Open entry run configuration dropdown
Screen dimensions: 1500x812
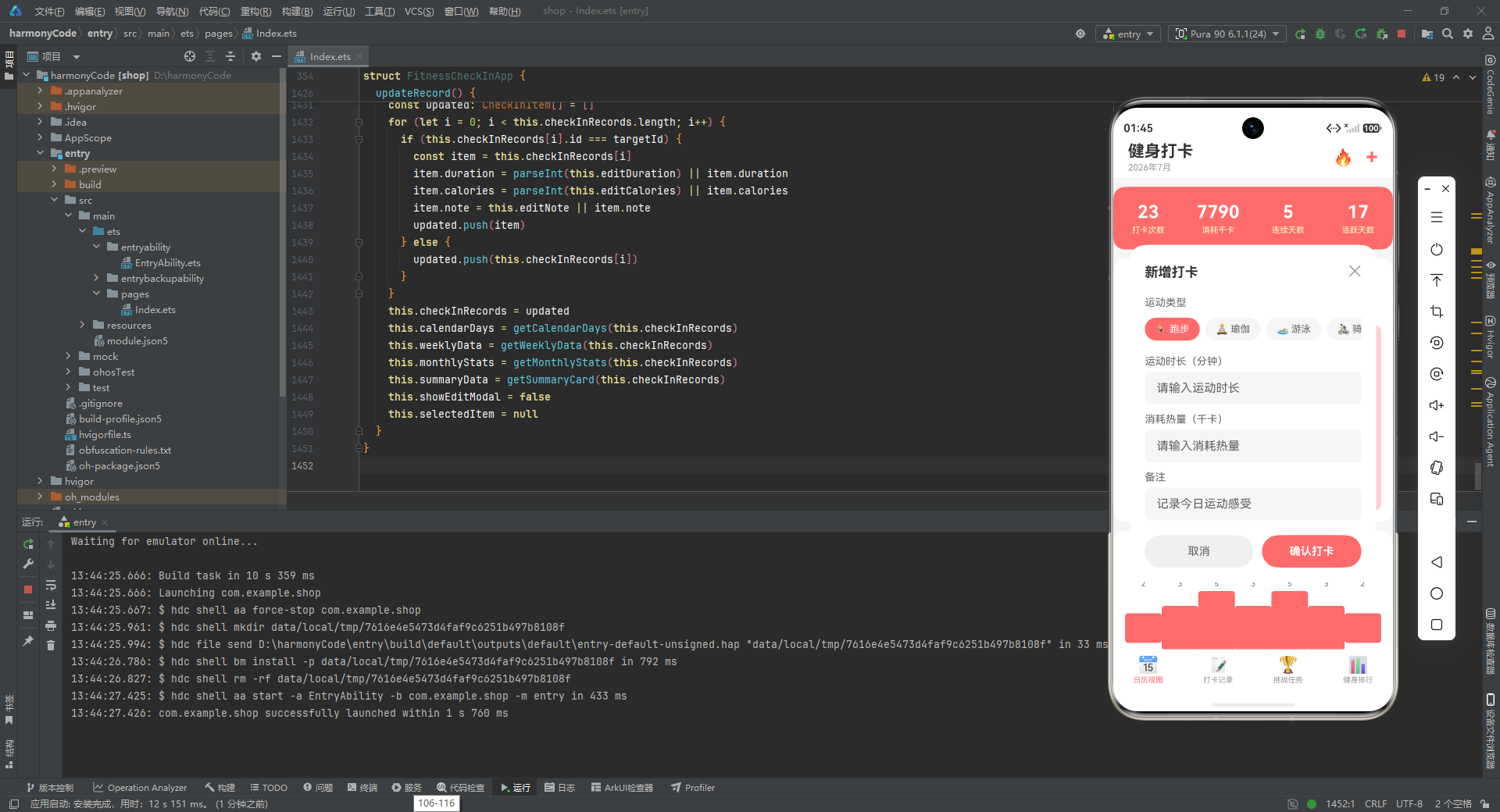[1128, 34]
